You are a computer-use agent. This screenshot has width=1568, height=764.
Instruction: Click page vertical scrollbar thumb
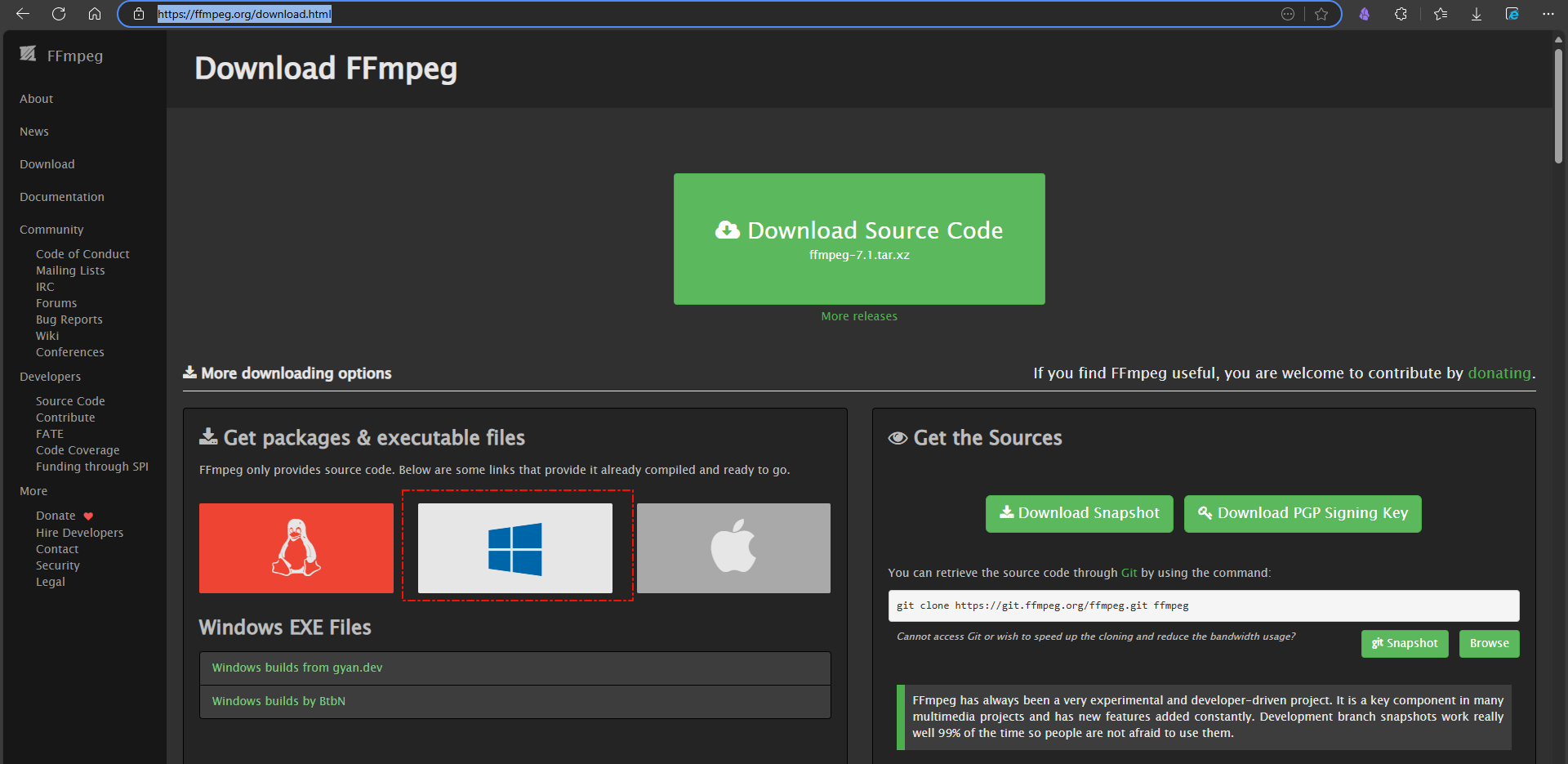coord(1558,106)
